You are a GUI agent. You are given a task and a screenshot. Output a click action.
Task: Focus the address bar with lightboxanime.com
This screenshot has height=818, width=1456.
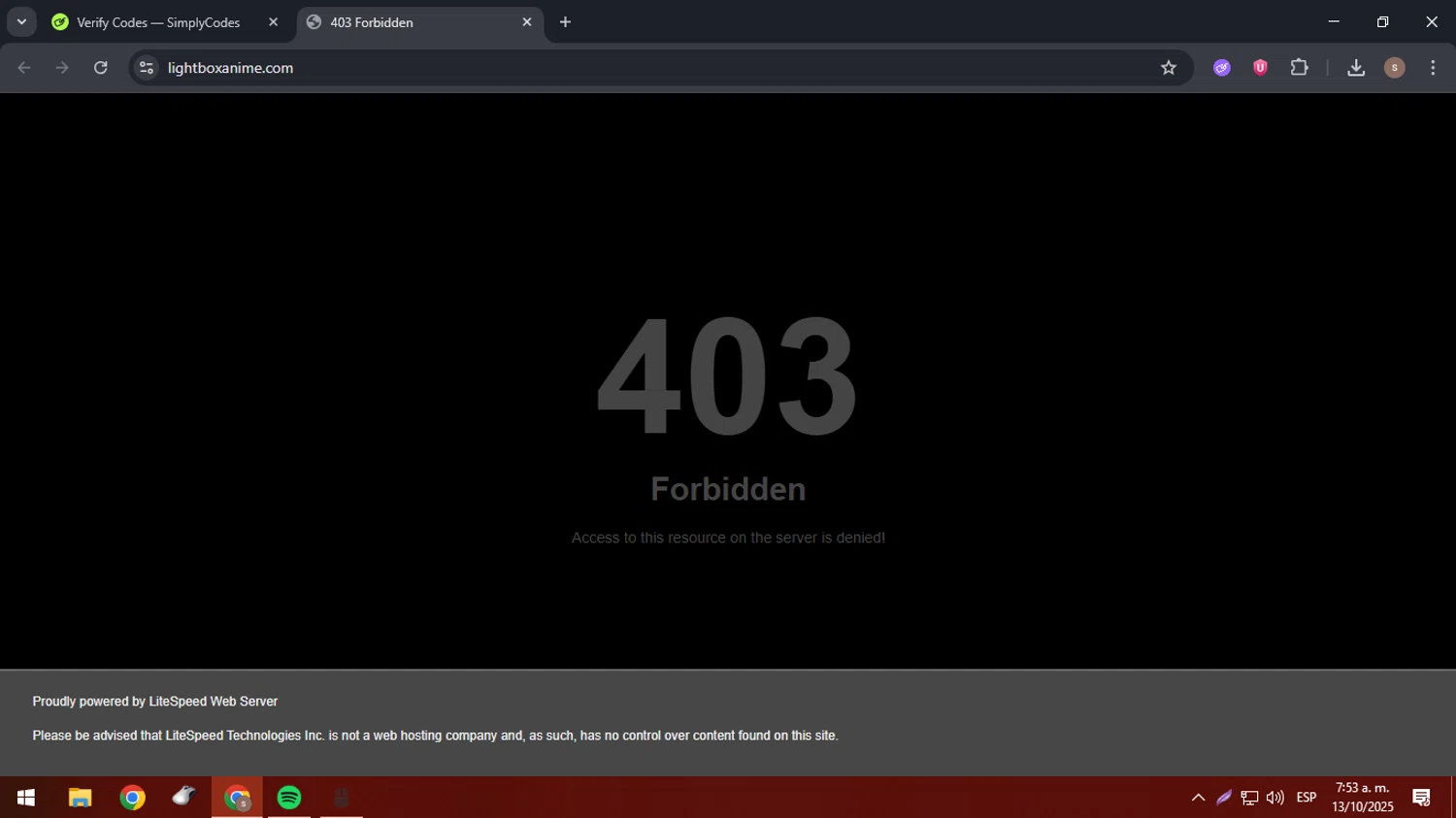click(x=660, y=68)
